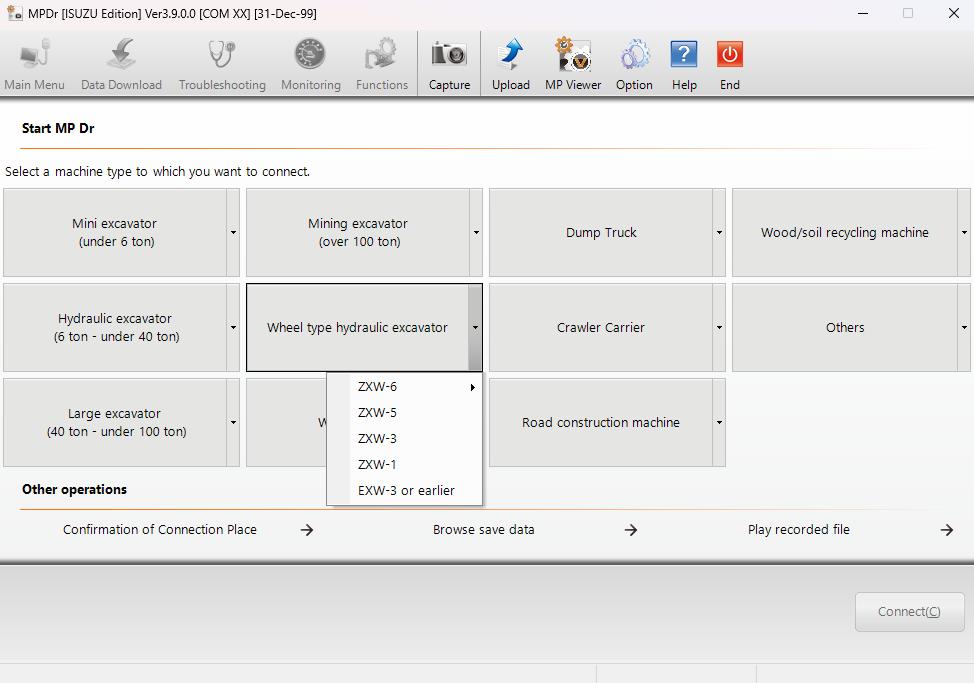The width and height of the screenshot is (974, 683).
Task: Select ZXW-5 from the dropdown menu
Action: [404, 413]
